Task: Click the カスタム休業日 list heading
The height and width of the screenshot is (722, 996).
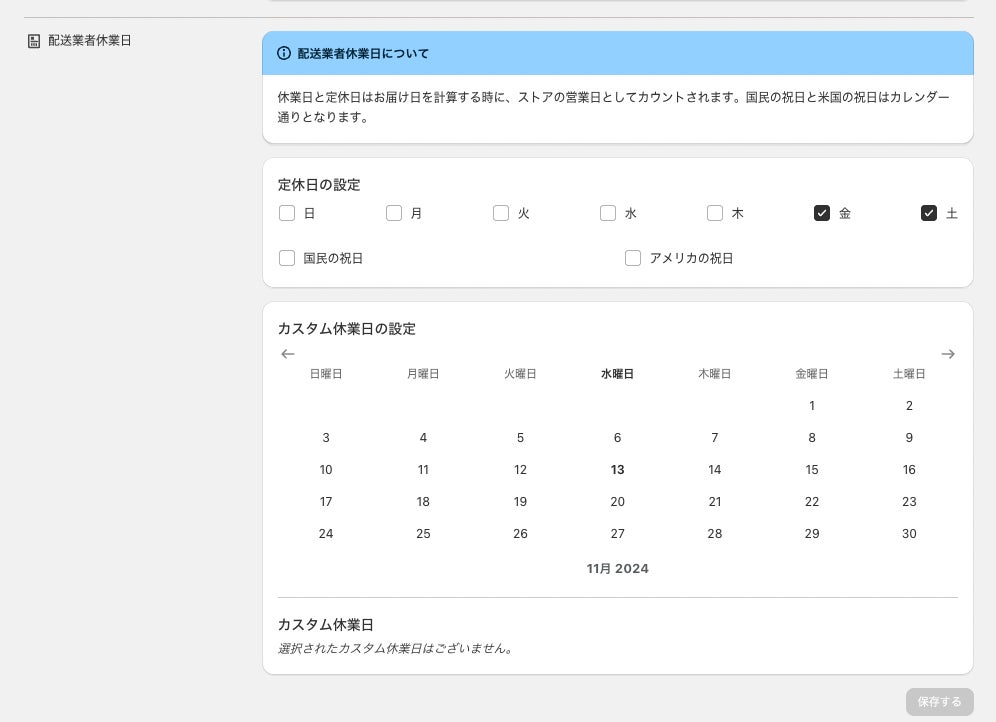Action: pos(325,625)
